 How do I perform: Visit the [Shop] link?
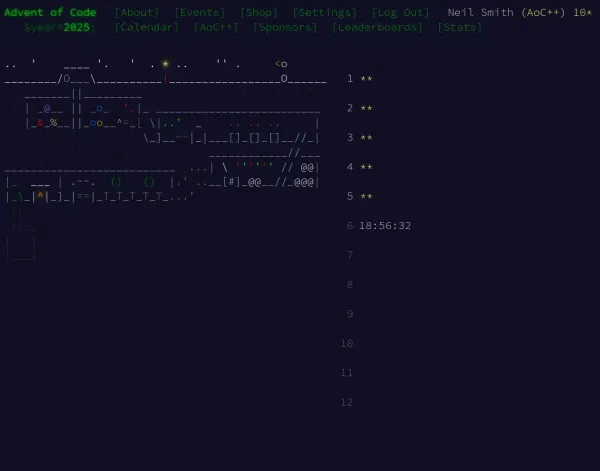[259, 12]
